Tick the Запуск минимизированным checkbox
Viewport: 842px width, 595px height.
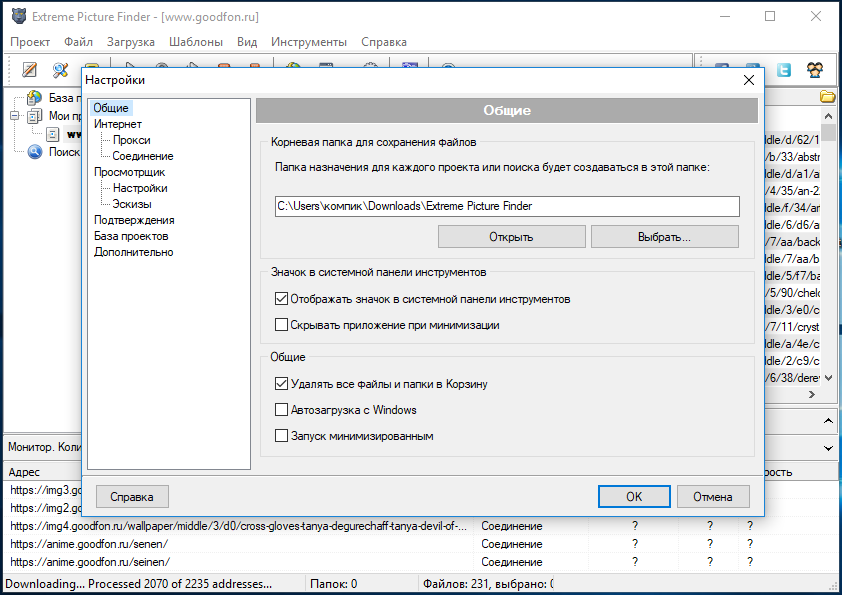(x=281, y=436)
